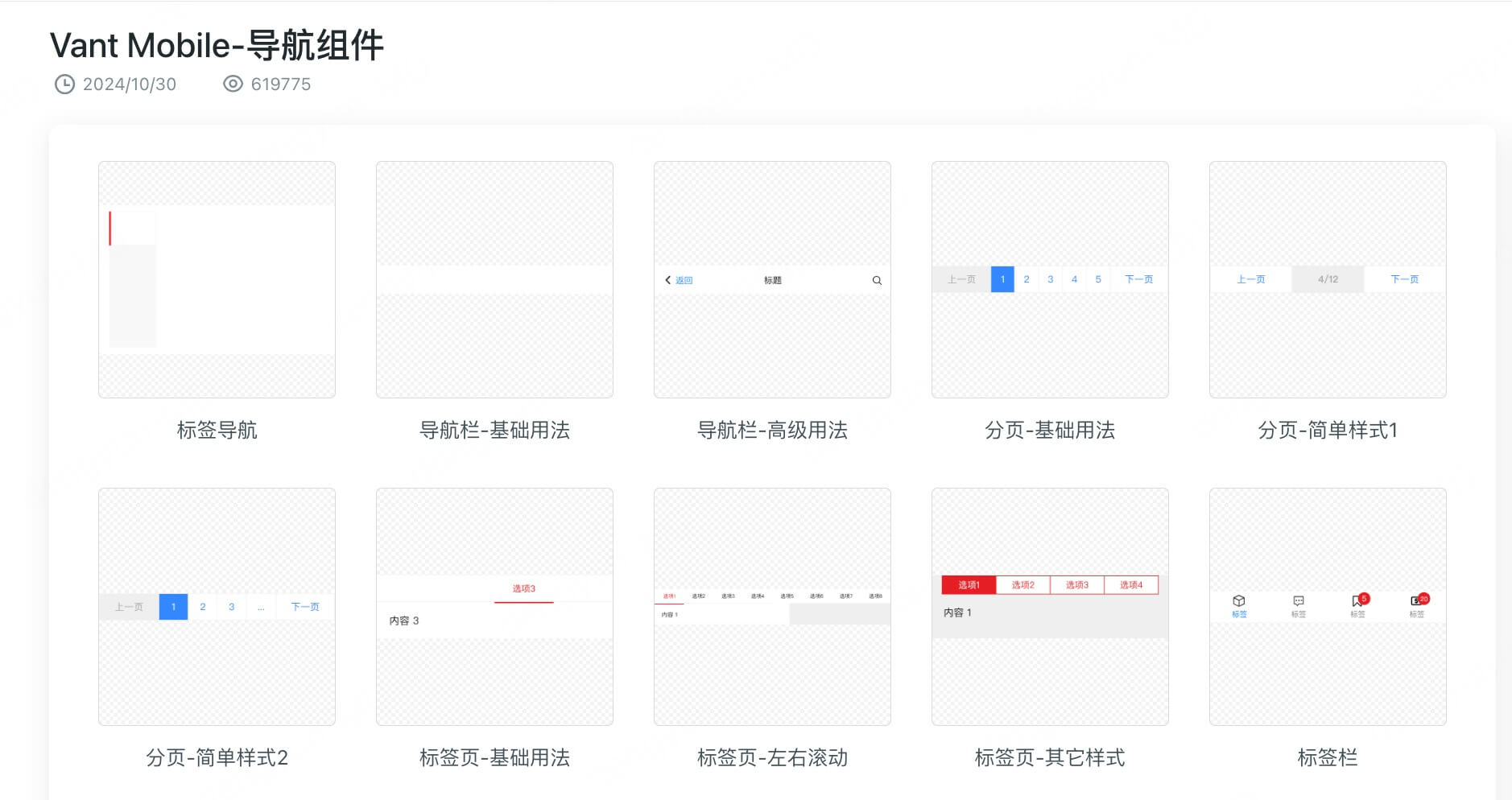
Task: Click 下一页 in the 分页-基础用法 preview
Action: pyautogui.click(x=1139, y=279)
